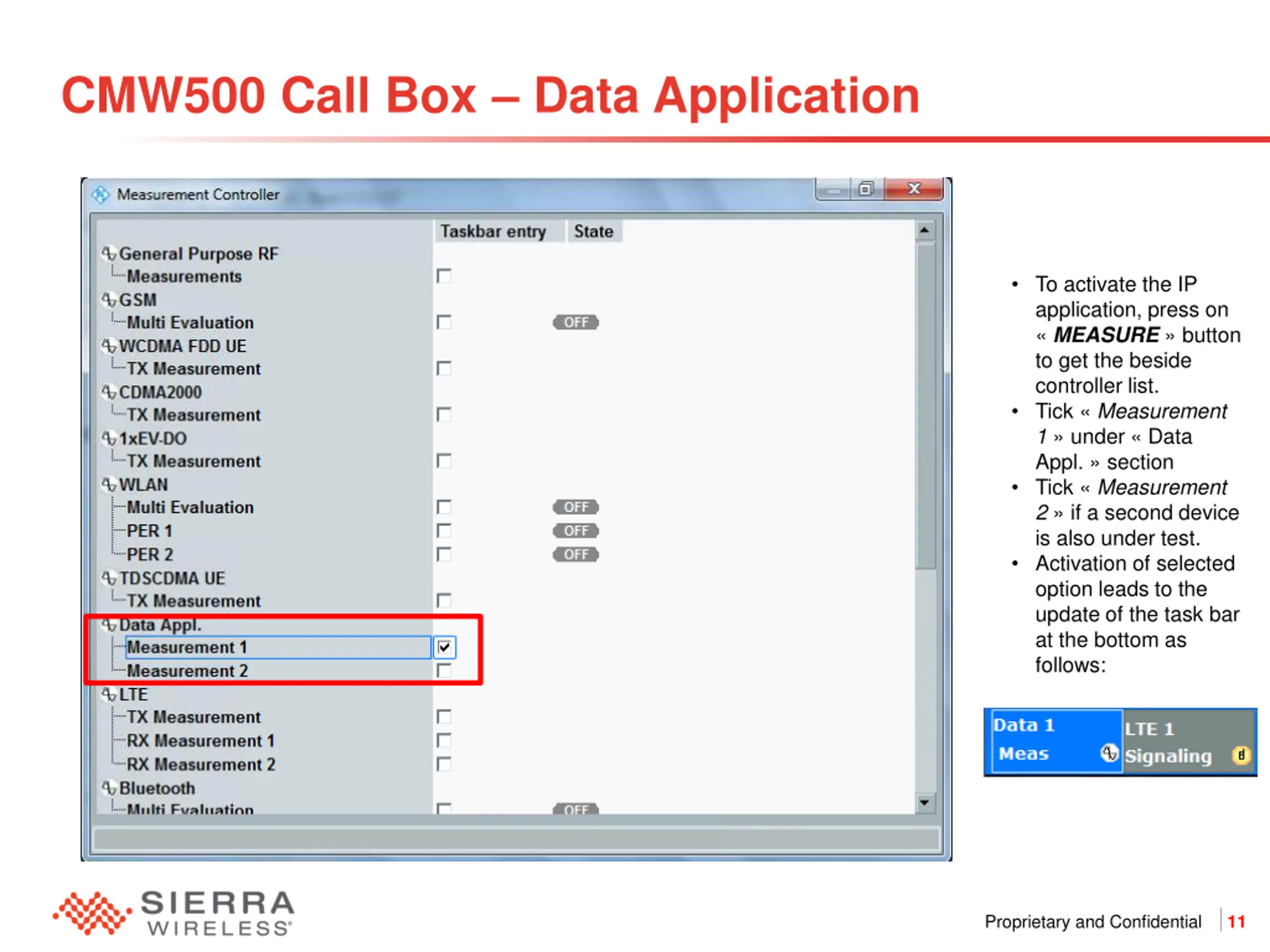
Task: Click the measurement icon in Data 1 Meas
Action: tap(1109, 753)
